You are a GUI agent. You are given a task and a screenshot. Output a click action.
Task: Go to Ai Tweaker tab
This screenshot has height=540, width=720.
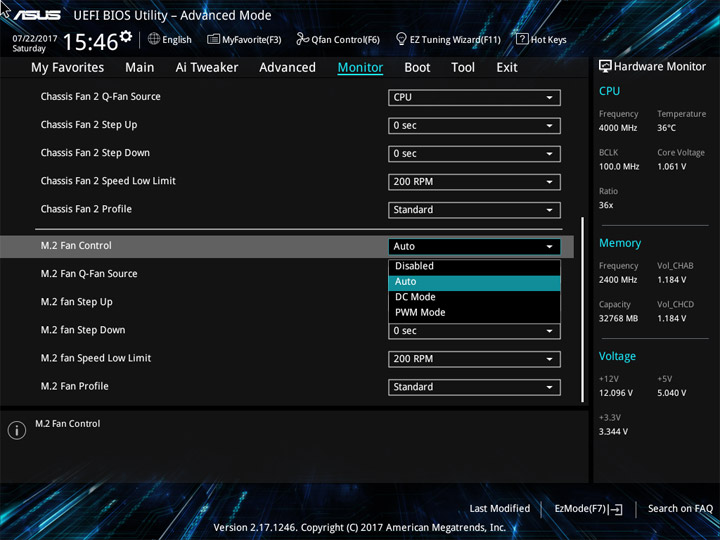[207, 68]
